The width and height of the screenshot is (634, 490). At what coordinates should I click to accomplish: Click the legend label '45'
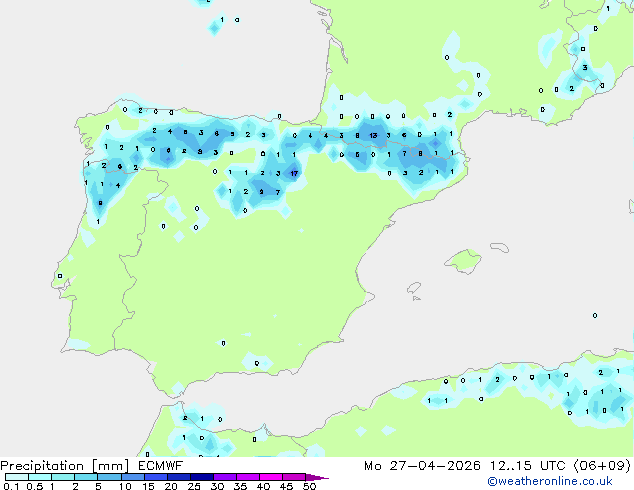(x=286, y=486)
